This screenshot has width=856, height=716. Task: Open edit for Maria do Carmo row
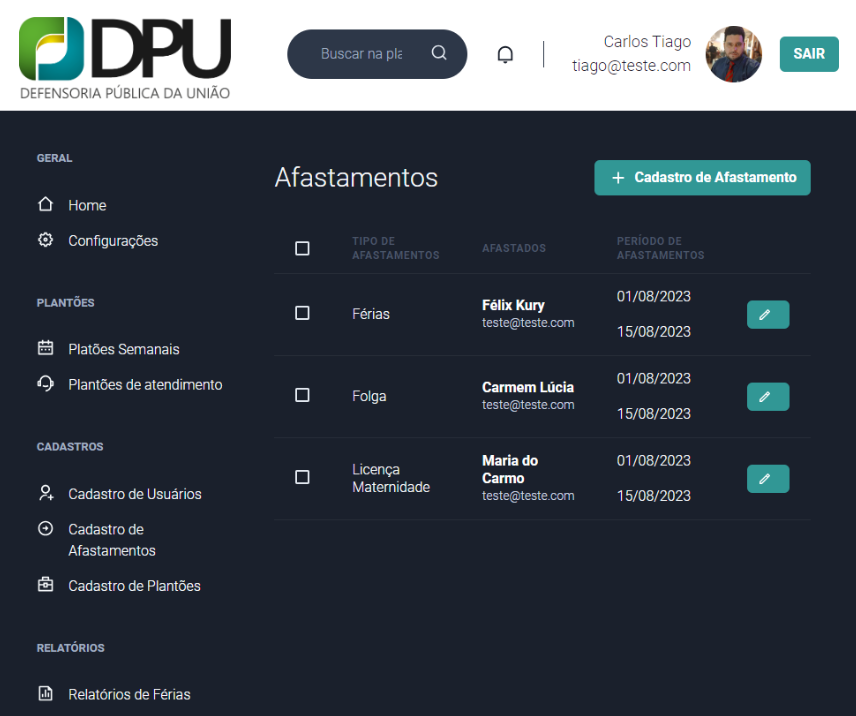tap(767, 478)
